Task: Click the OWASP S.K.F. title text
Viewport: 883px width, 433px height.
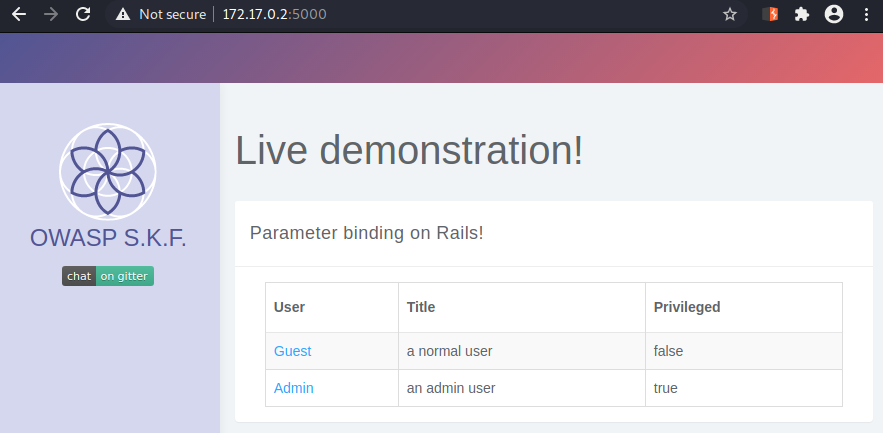Action: pos(108,238)
